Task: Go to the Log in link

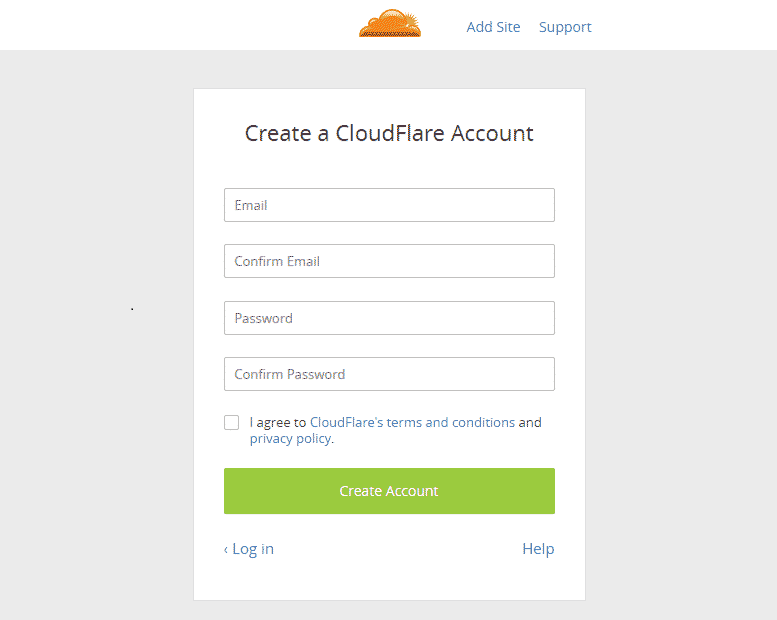Action: pyautogui.click(x=253, y=549)
